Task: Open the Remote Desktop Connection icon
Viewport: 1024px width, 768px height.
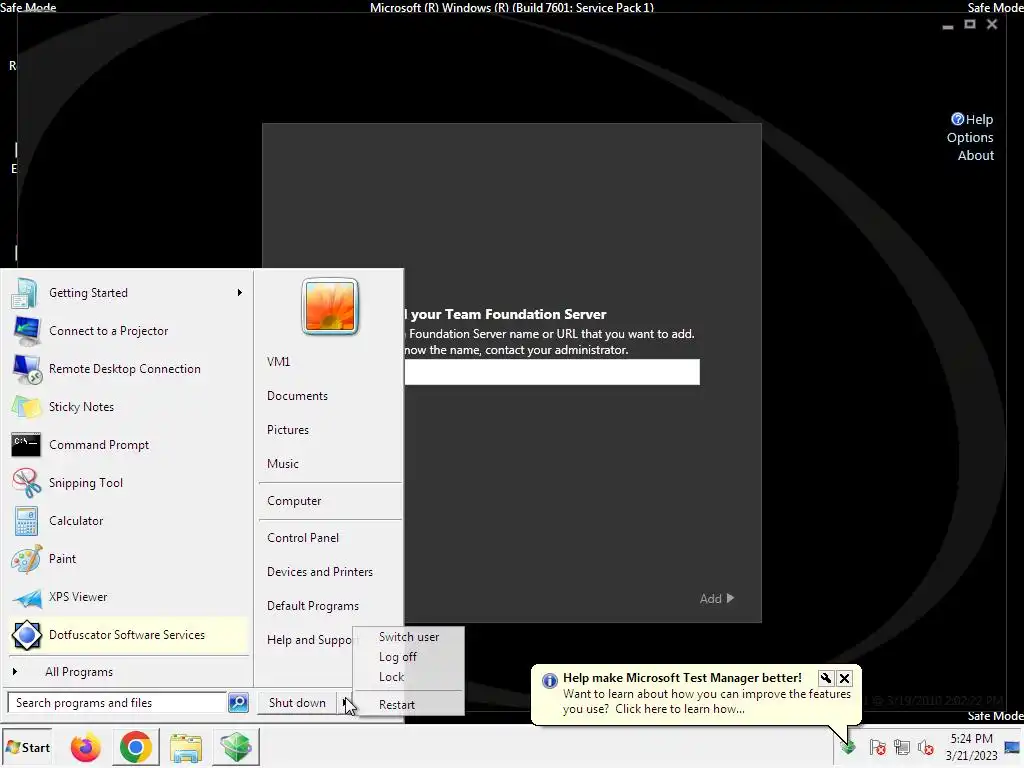Action: point(26,369)
